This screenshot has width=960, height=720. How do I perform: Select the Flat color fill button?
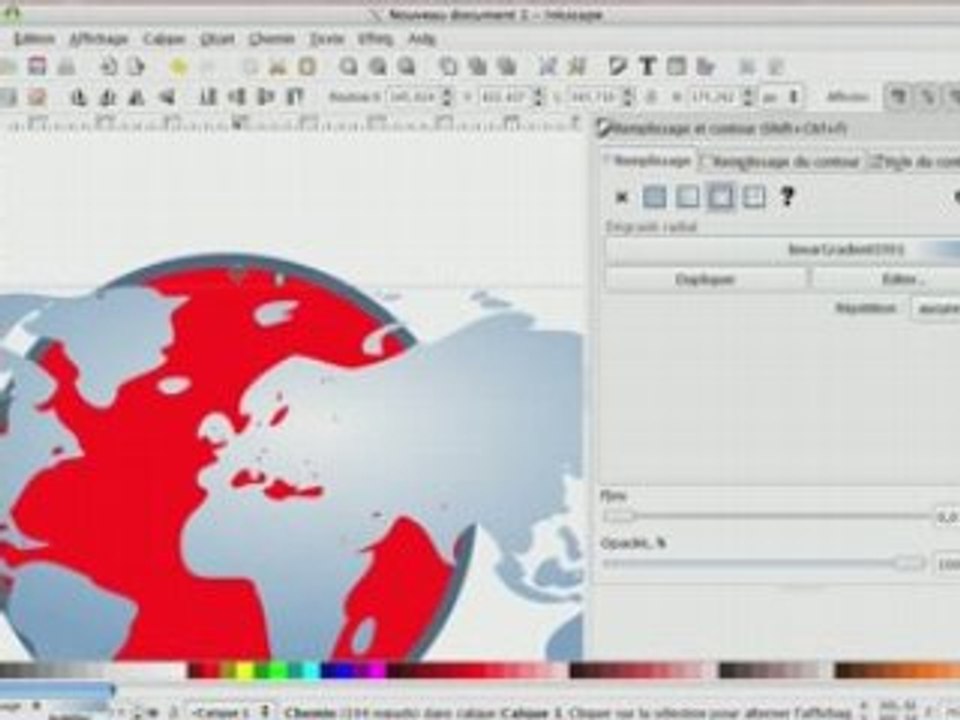click(654, 197)
